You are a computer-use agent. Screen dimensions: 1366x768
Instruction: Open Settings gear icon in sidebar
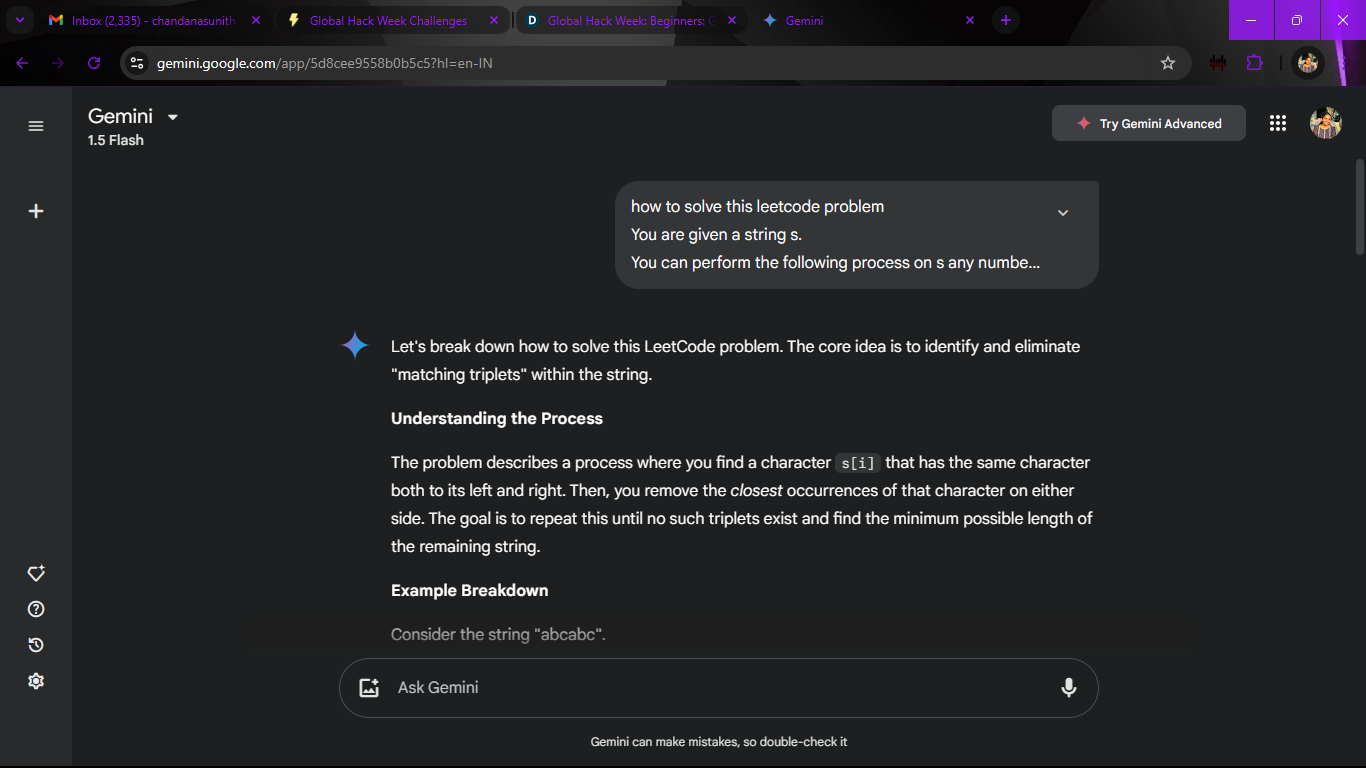(x=36, y=681)
